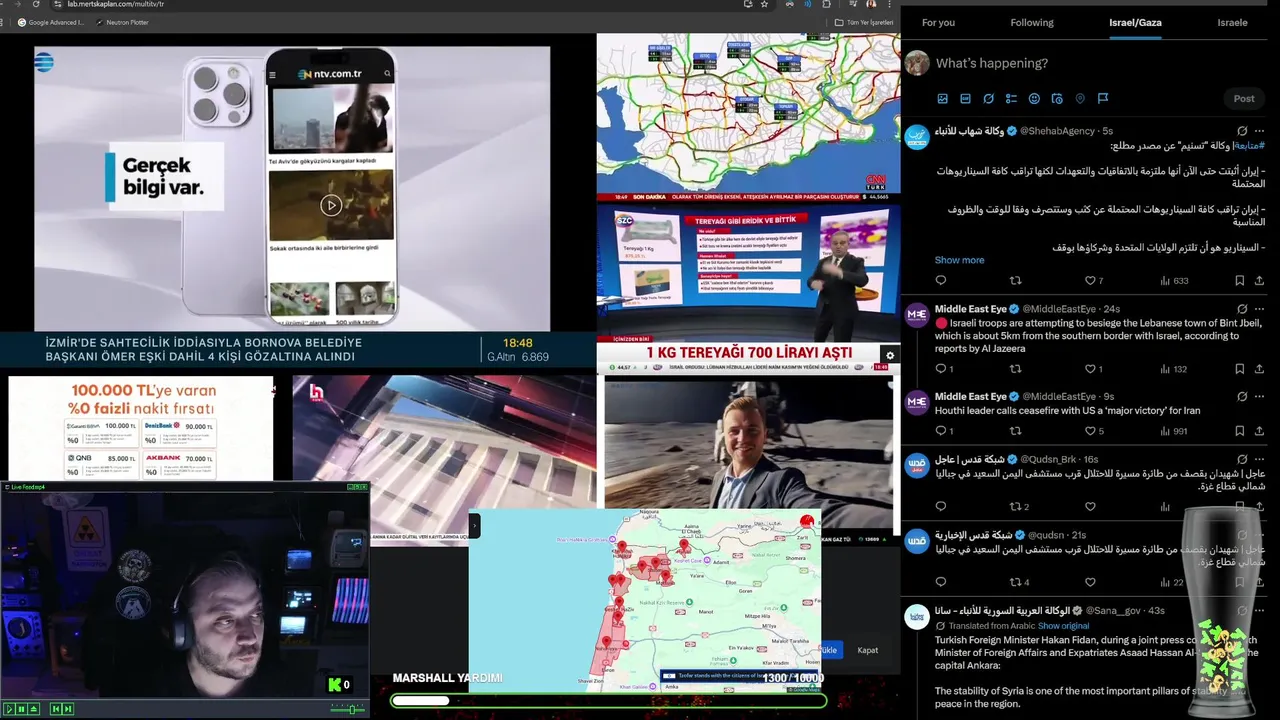The width and height of the screenshot is (1280, 720).
Task: Add media to the new post
Action: (x=942, y=99)
